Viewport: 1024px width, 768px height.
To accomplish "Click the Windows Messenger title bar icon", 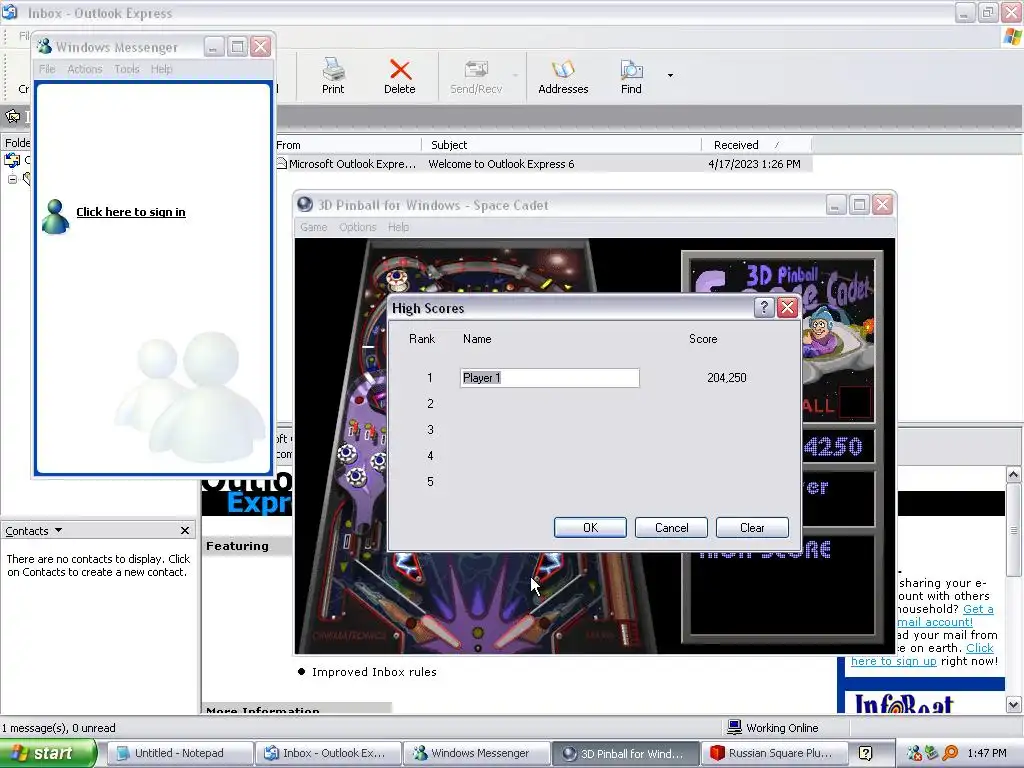I will coord(44,46).
